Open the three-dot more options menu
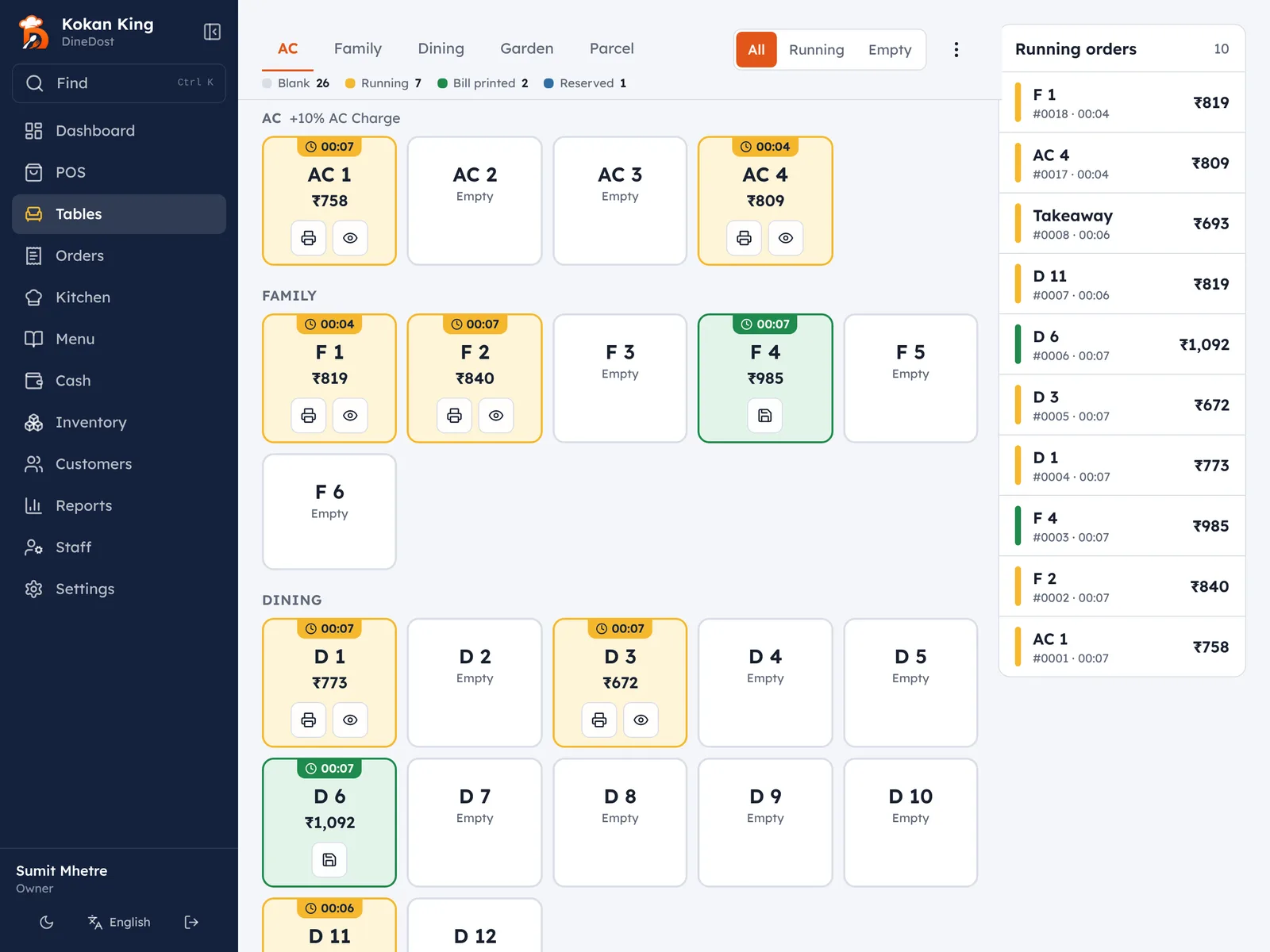Screen dimensions: 1270x952 click(956, 50)
